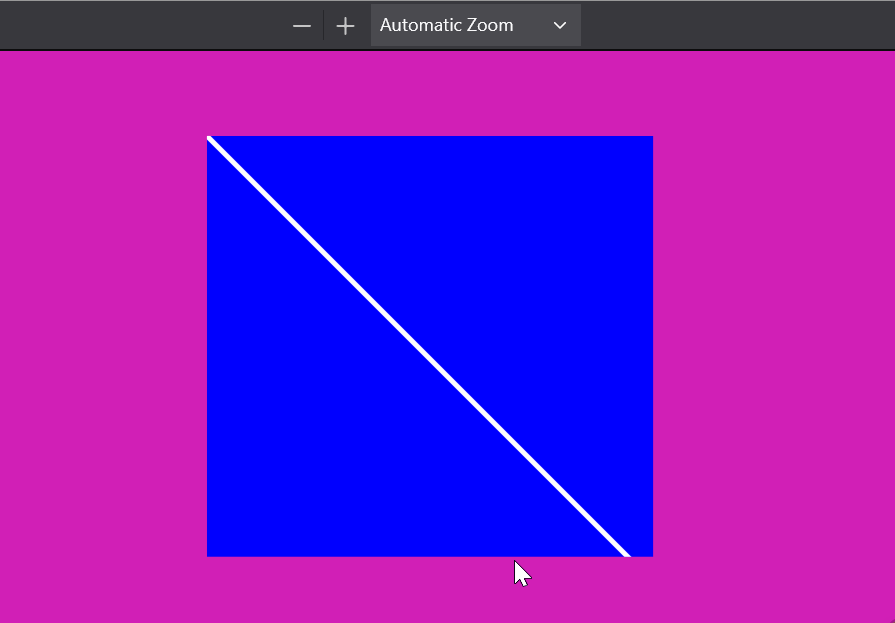
Task: Click the magenta background left of blue square
Action: pyautogui.click(x=103, y=343)
